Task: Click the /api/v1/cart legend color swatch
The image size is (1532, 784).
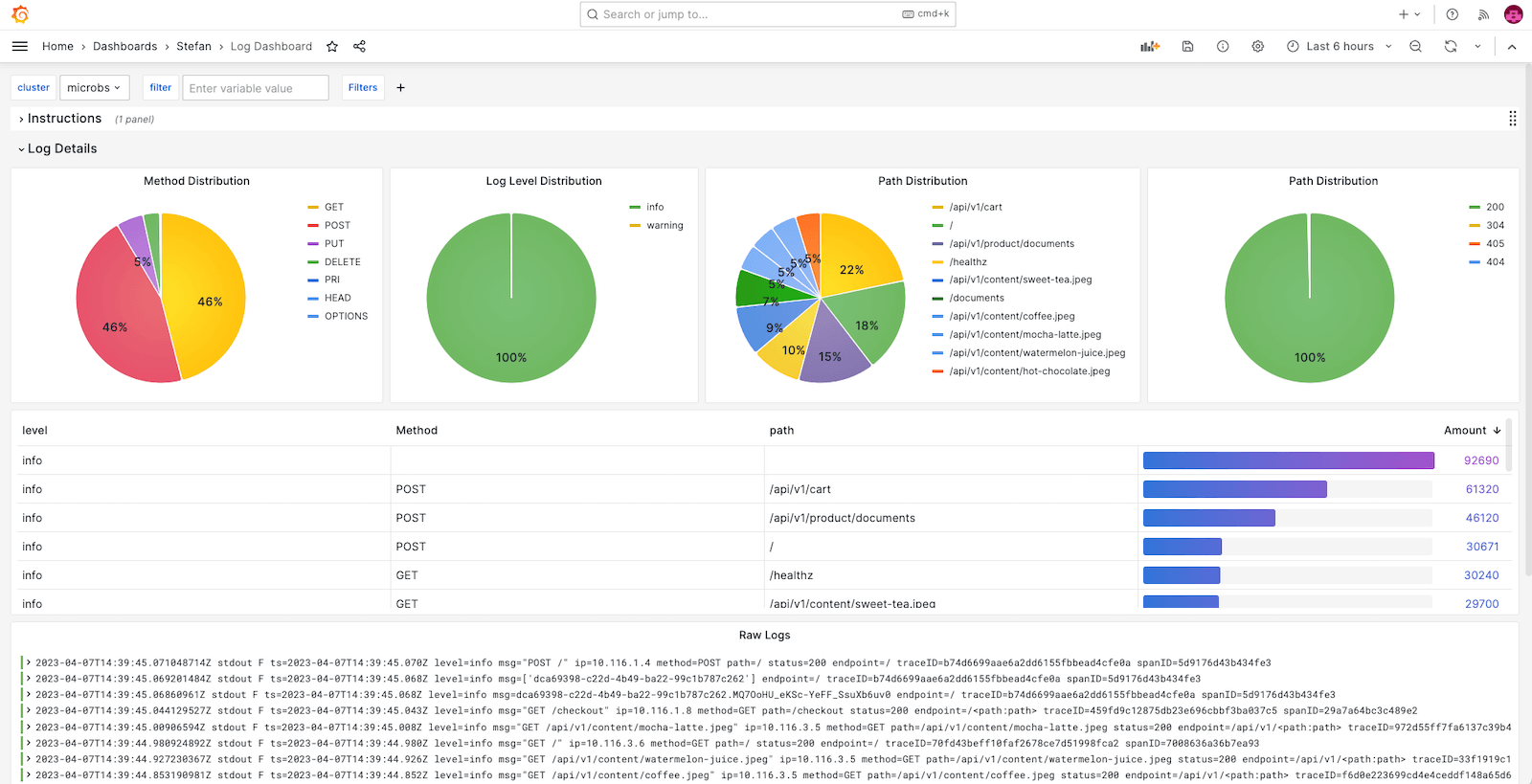Action: pyautogui.click(x=937, y=207)
